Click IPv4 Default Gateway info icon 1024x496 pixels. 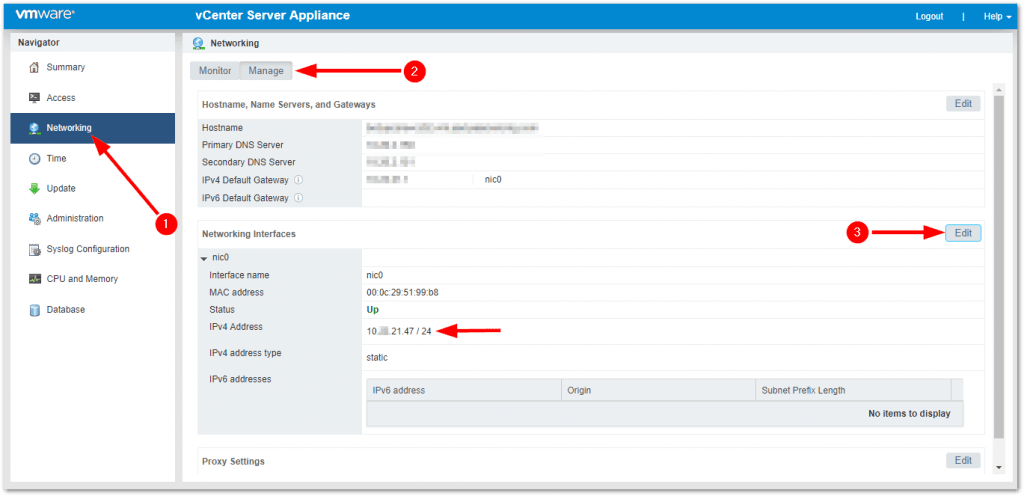point(298,179)
